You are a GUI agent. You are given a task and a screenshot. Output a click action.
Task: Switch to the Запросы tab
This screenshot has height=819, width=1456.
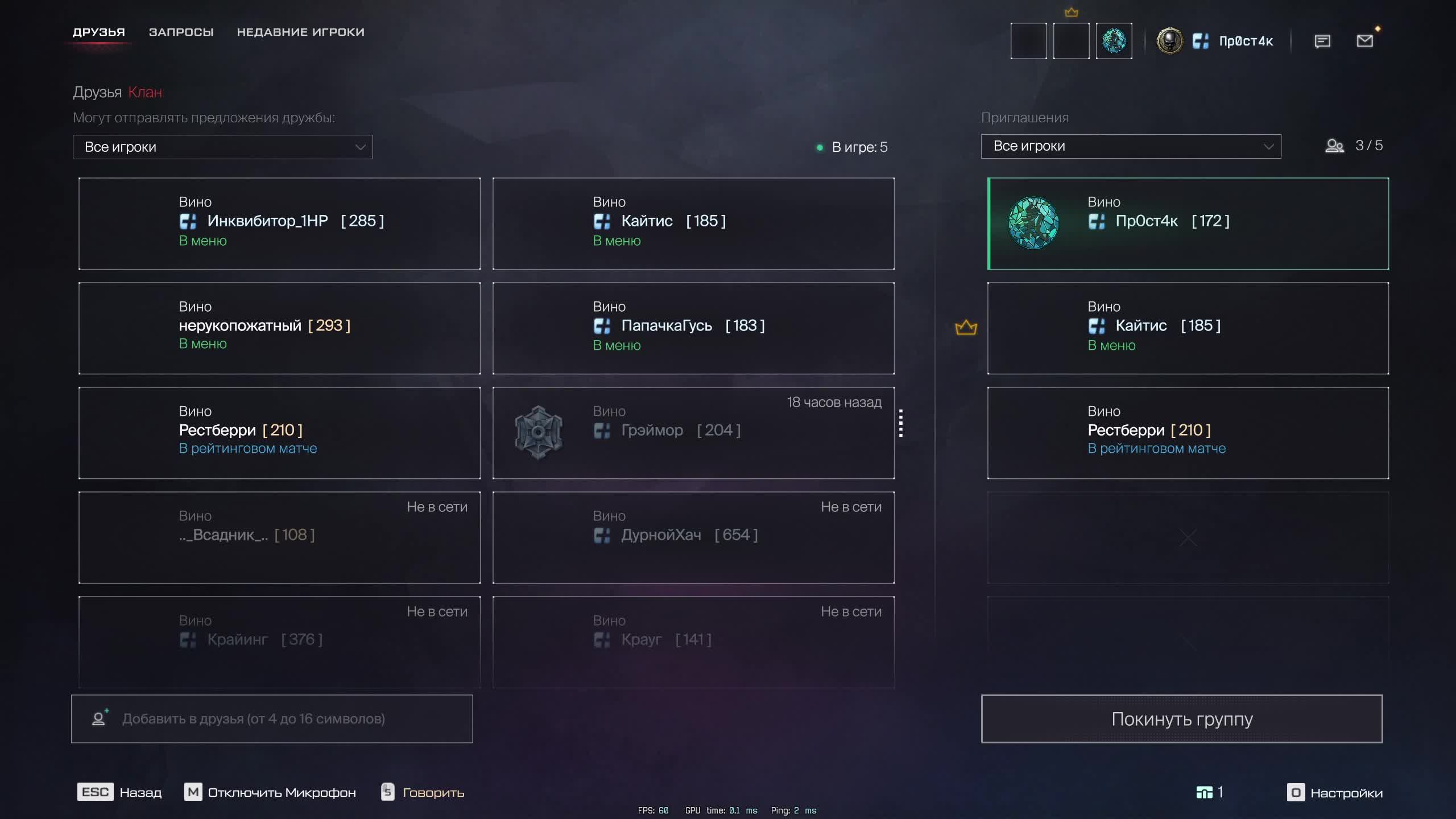pyautogui.click(x=181, y=32)
